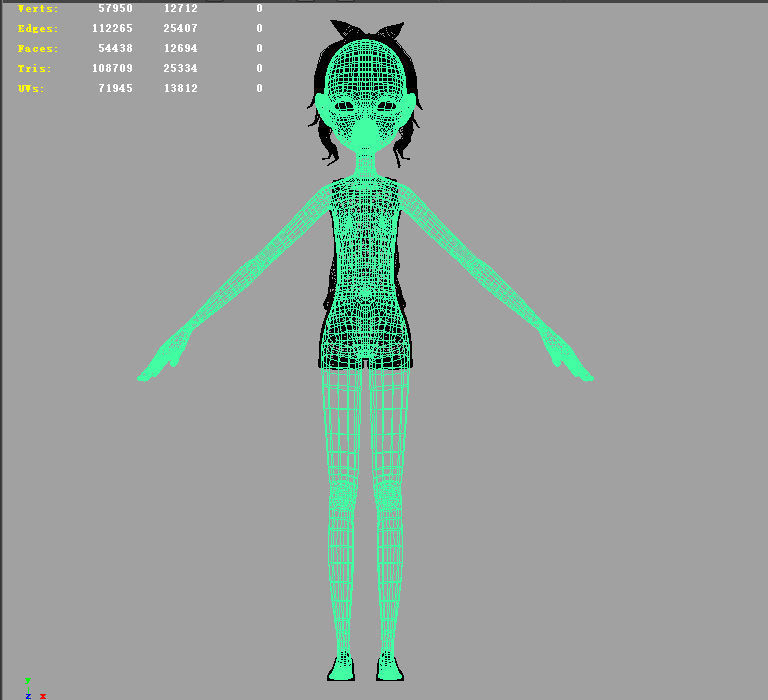Image resolution: width=768 pixels, height=700 pixels.
Task: Select the Edges label in the HUD
Action: tap(38, 29)
